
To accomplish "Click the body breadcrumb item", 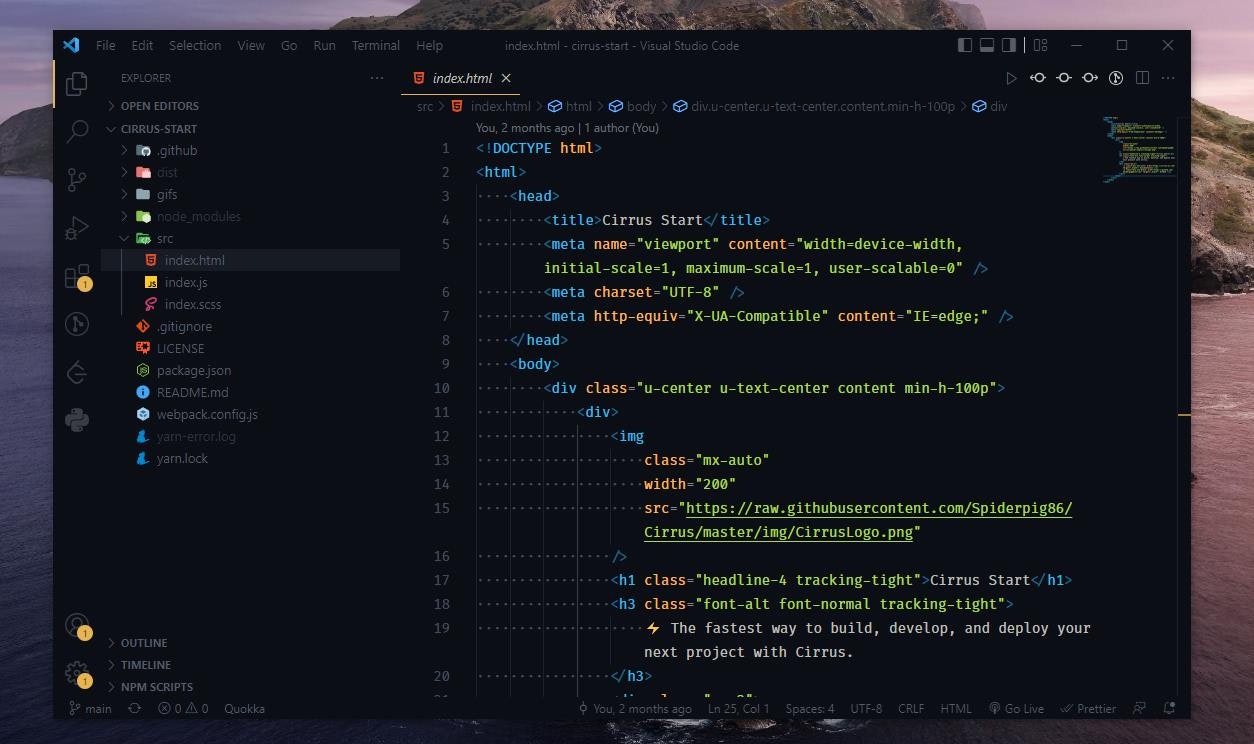I will [x=632, y=106].
